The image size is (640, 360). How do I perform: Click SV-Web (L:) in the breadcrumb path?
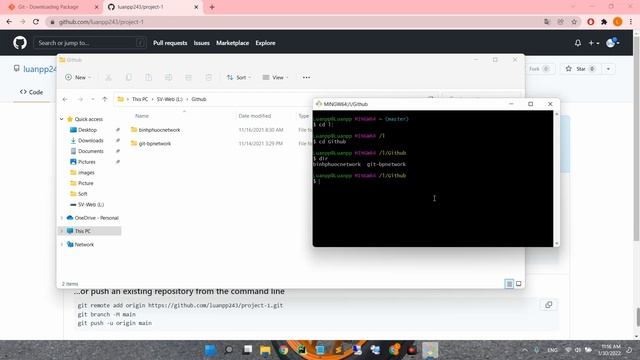(169, 99)
